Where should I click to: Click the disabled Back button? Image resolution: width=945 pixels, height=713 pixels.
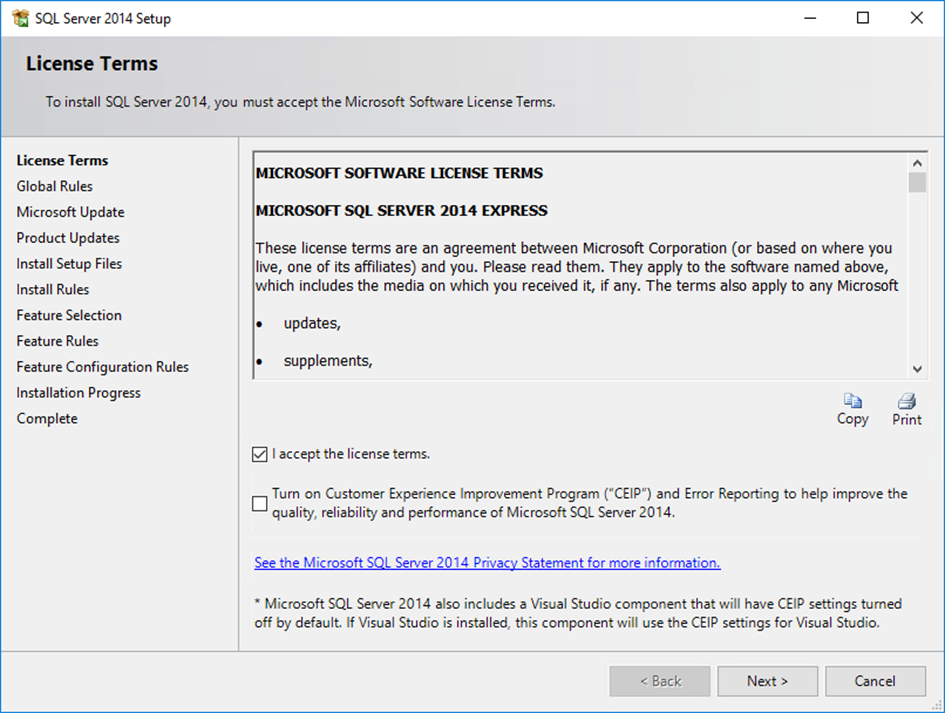tap(660, 681)
